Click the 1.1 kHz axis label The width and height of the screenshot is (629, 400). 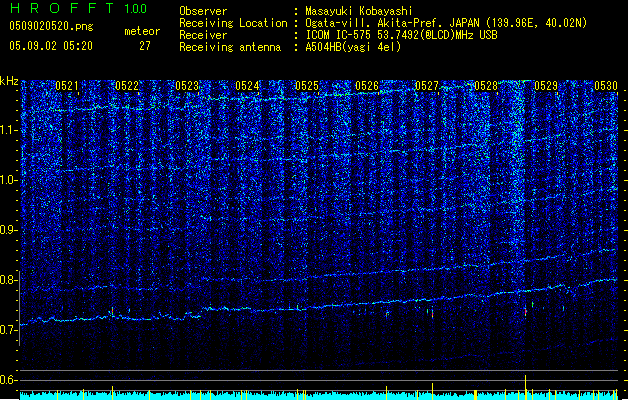(x=10, y=130)
